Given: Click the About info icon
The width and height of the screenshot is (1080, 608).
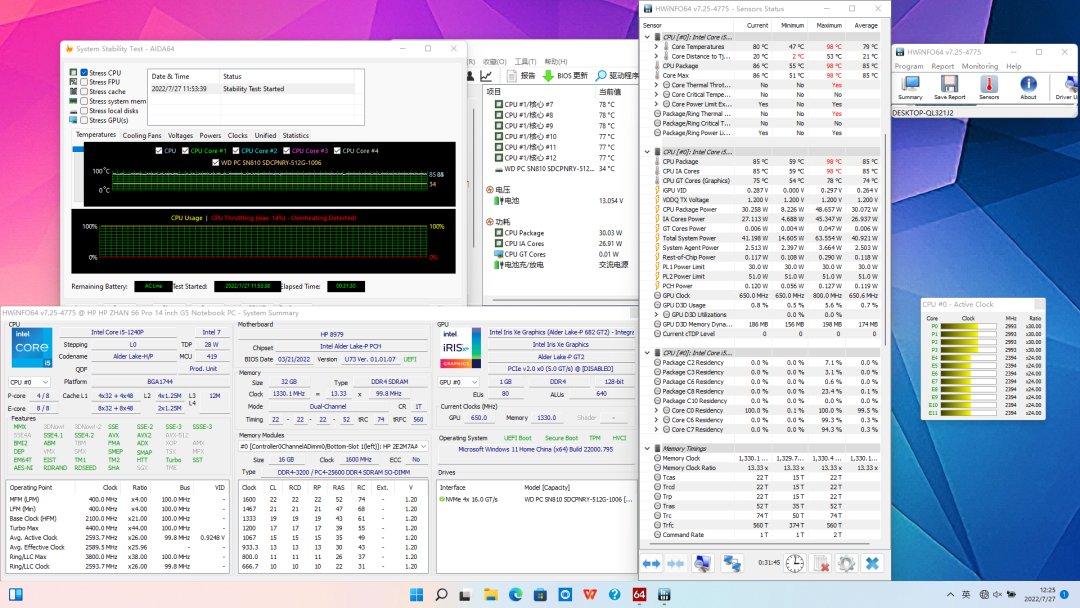Looking at the screenshot, I should [1028, 86].
